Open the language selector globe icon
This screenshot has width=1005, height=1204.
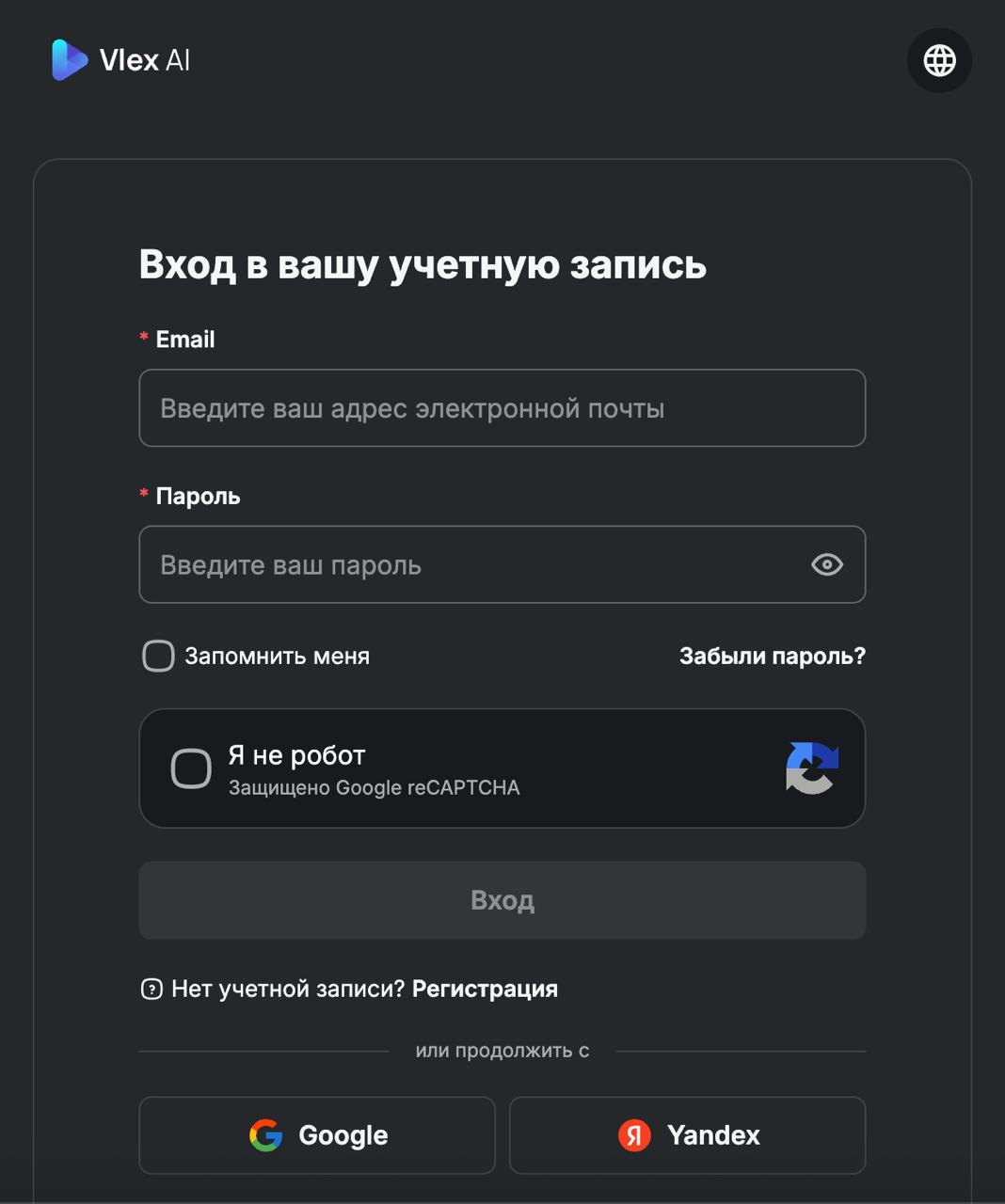click(x=938, y=60)
